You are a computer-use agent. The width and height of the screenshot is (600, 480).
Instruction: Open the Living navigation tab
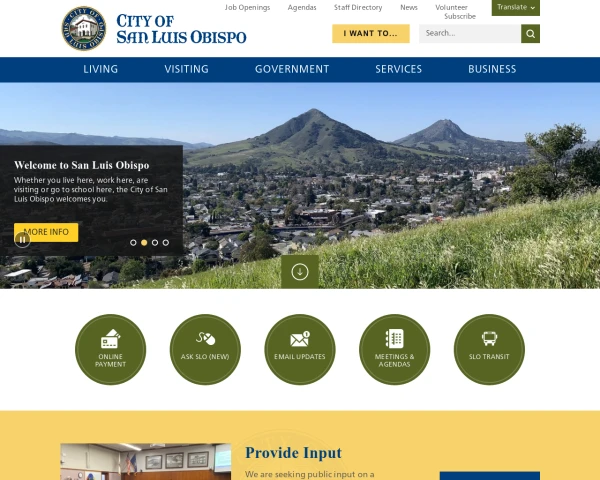(100, 69)
